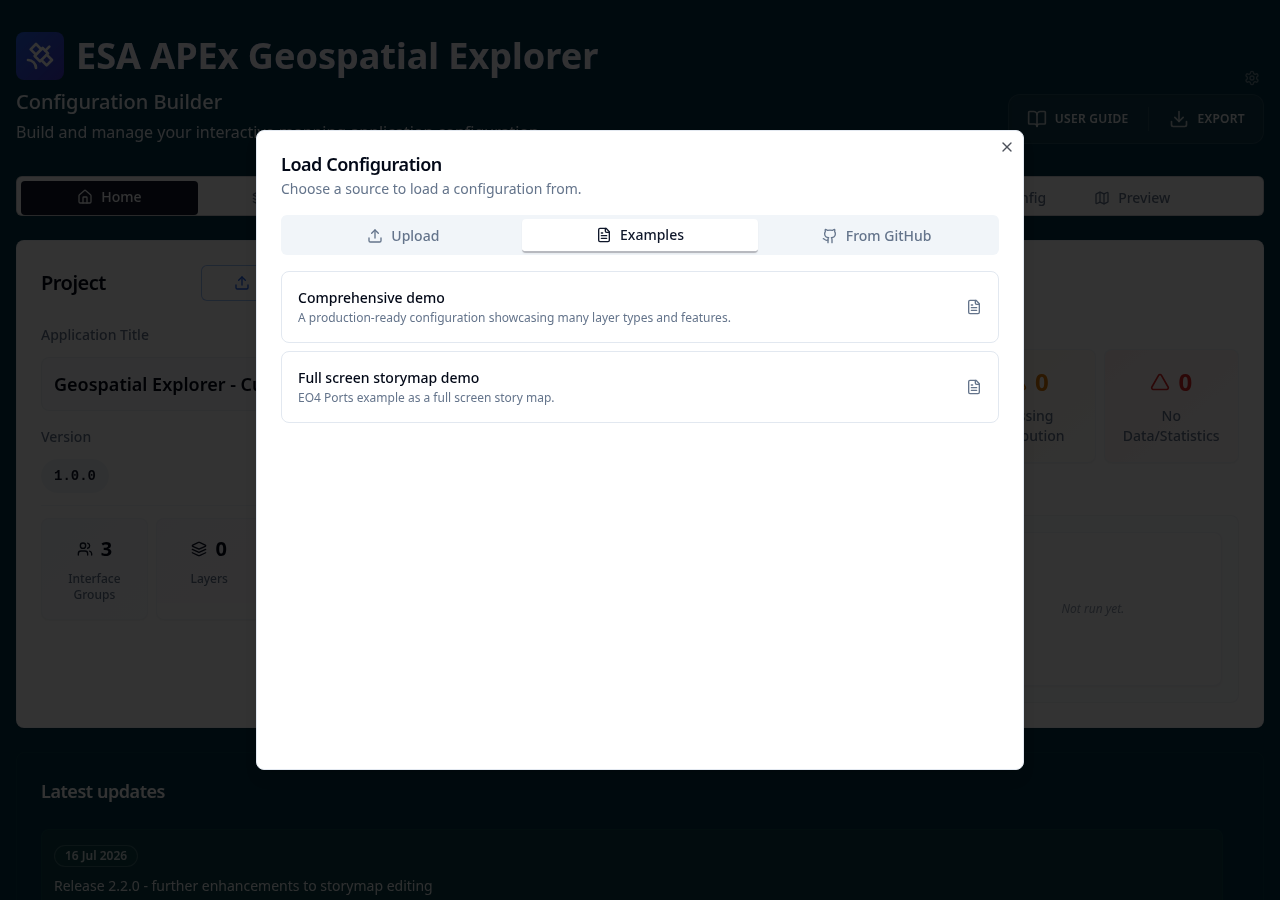Click file icon on Comprehensive demo row
The image size is (1280, 900).
(974, 307)
